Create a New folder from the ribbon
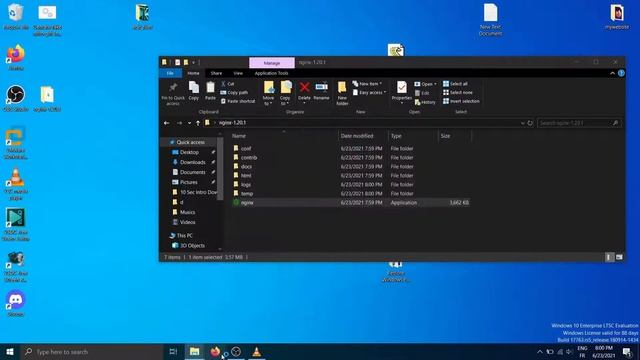The image size is (640, 360). 342,93
